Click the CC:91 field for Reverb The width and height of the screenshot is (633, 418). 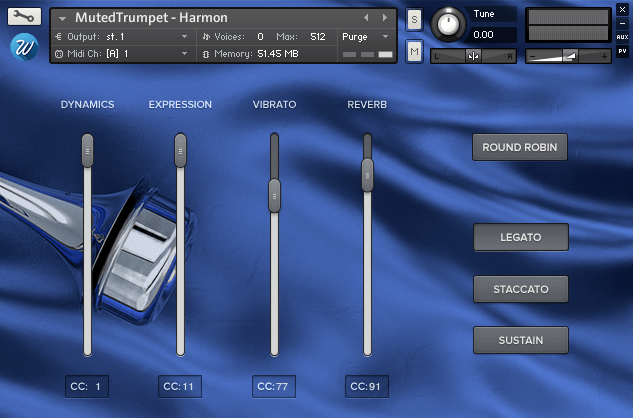click(x=367, y=386)
